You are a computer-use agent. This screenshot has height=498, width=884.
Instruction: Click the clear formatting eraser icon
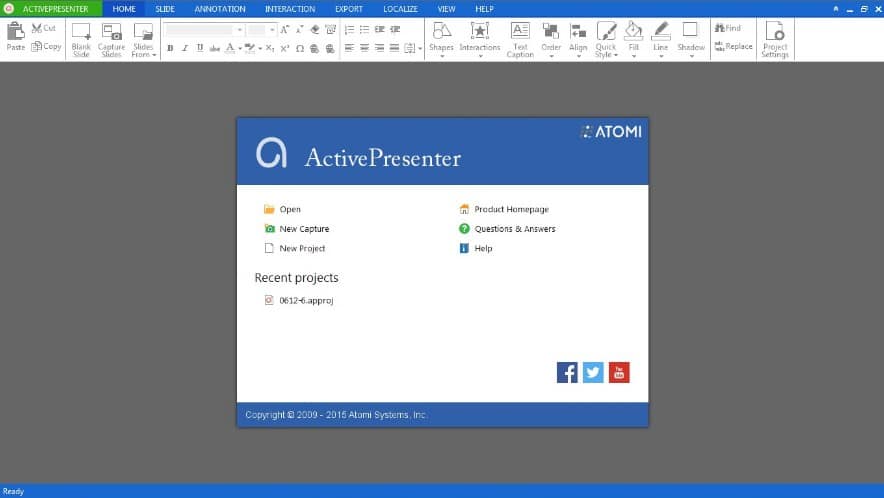[x=315, y=29]
